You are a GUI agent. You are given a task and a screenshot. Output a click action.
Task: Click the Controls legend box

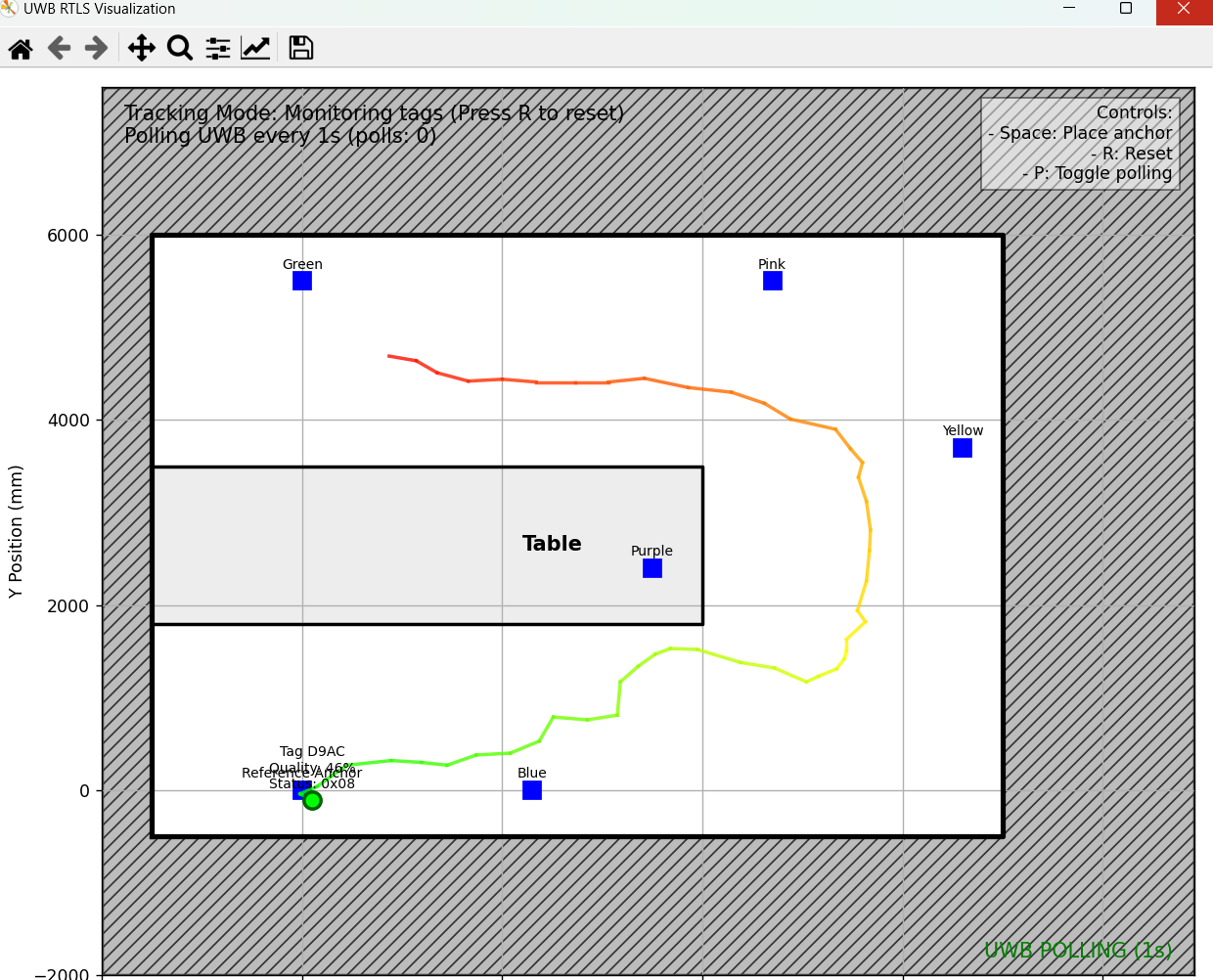coord(1080,143)
